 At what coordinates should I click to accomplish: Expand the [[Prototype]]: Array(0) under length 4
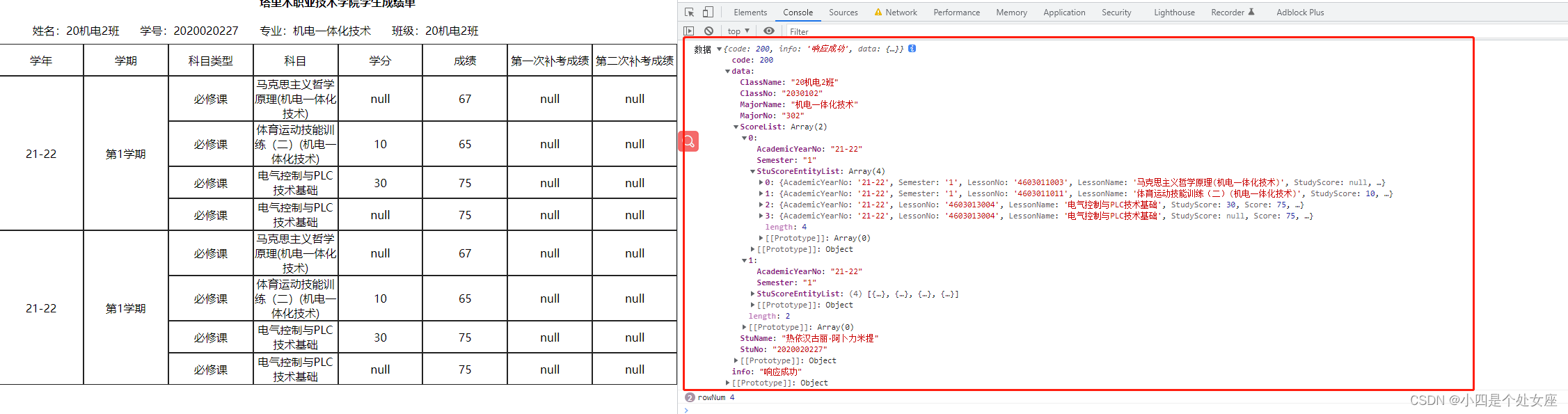pyautogui.click(x=761, y=238)
